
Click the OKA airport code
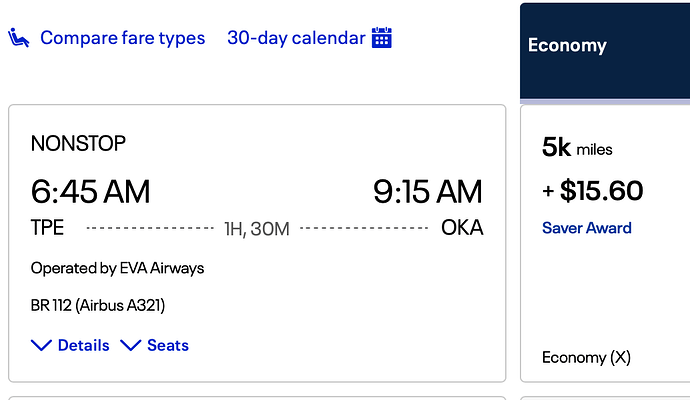tap(462, 228)
